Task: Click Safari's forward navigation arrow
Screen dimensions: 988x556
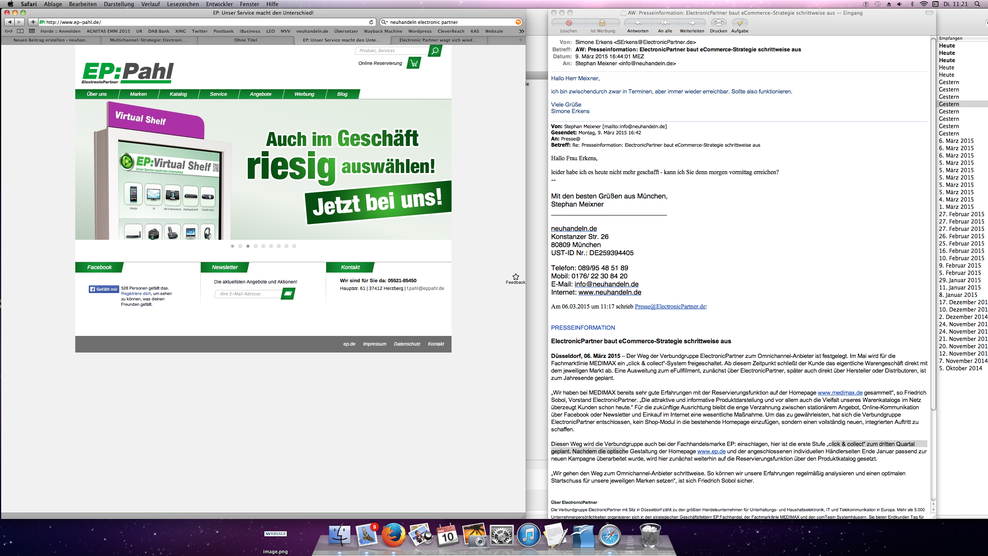Action: [x=19, y=22]
